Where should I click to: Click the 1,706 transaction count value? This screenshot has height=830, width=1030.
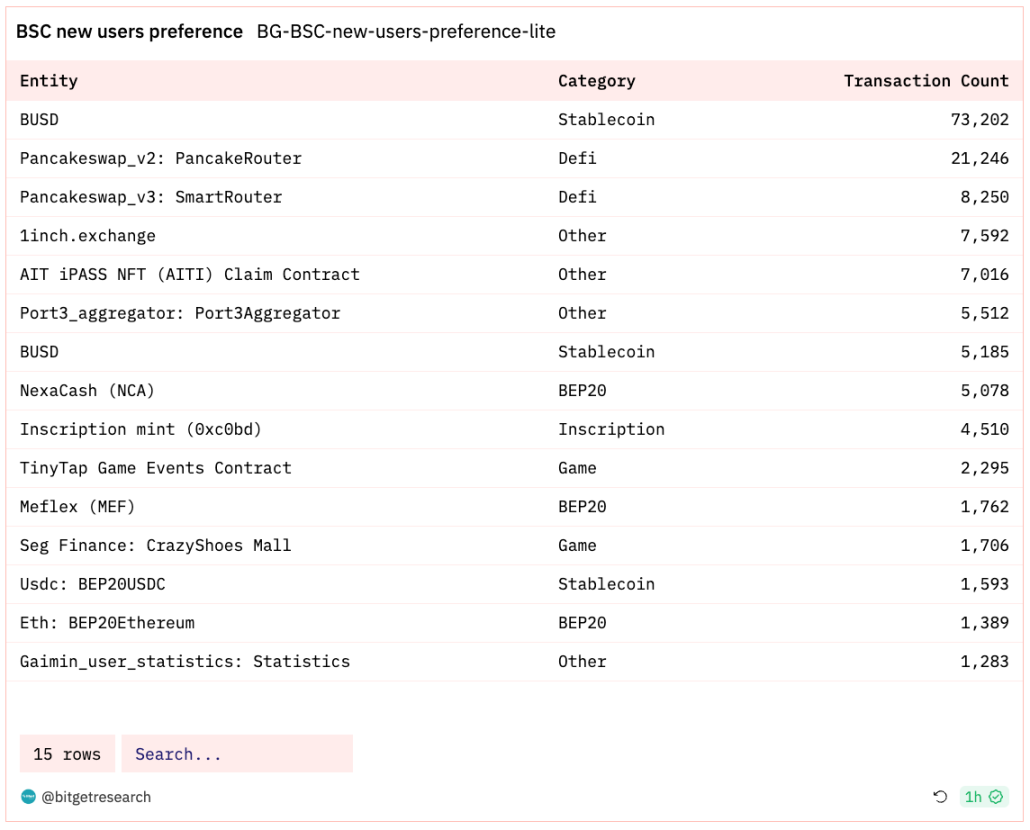(984, 546)
